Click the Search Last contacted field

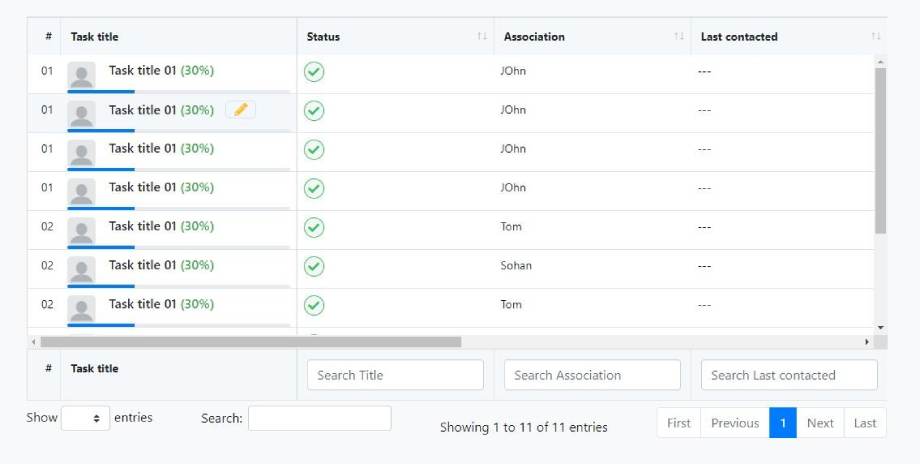coord(789,375)
